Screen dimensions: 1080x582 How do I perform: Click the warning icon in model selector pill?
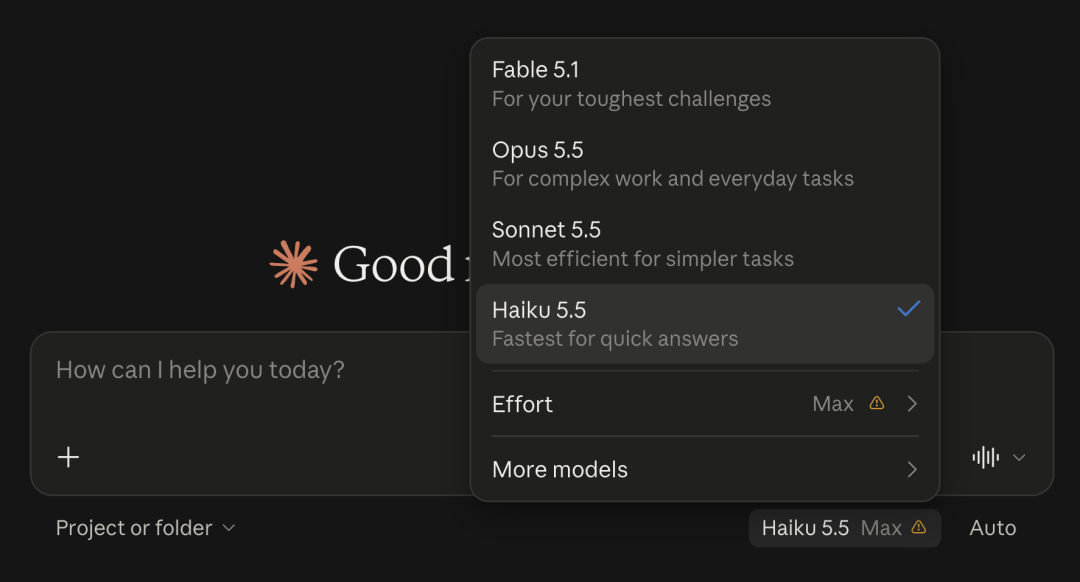pos(919,527)
